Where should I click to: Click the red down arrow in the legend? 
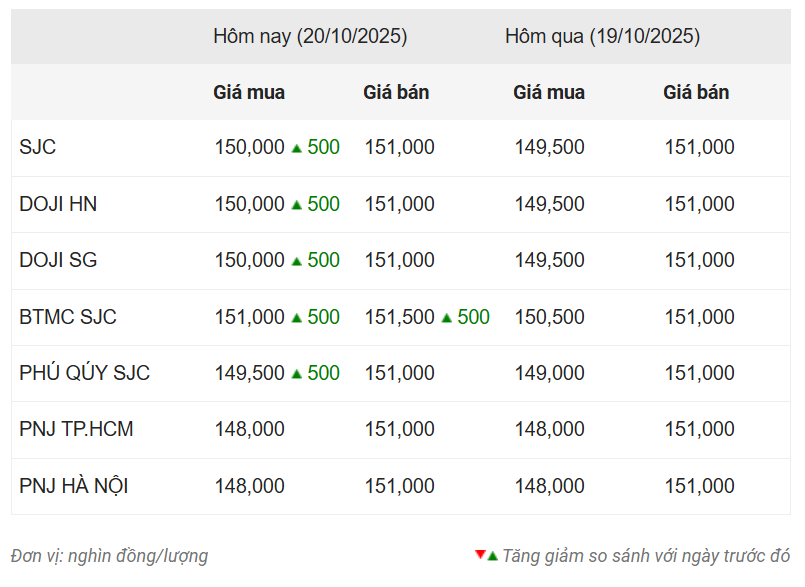pos(480,554)
